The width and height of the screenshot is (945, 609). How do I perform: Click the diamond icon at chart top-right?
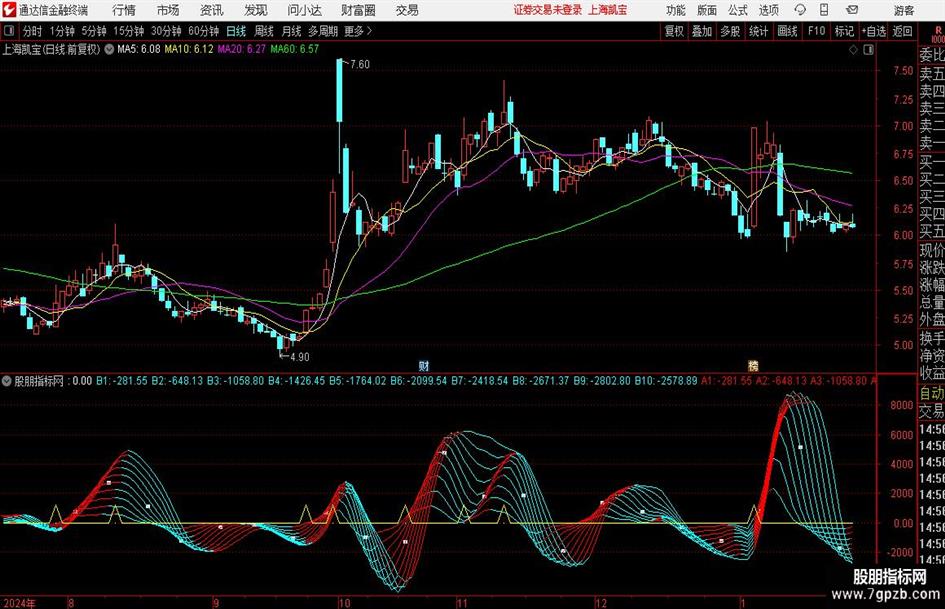pyautogui.click(x=853, y=50)
